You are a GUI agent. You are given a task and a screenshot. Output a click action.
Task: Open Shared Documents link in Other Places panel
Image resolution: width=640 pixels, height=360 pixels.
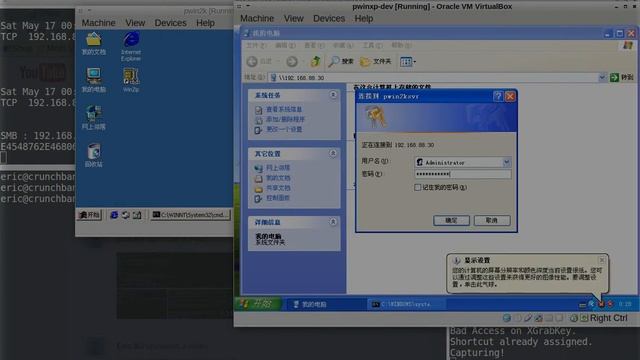click(x=278, y=188)
